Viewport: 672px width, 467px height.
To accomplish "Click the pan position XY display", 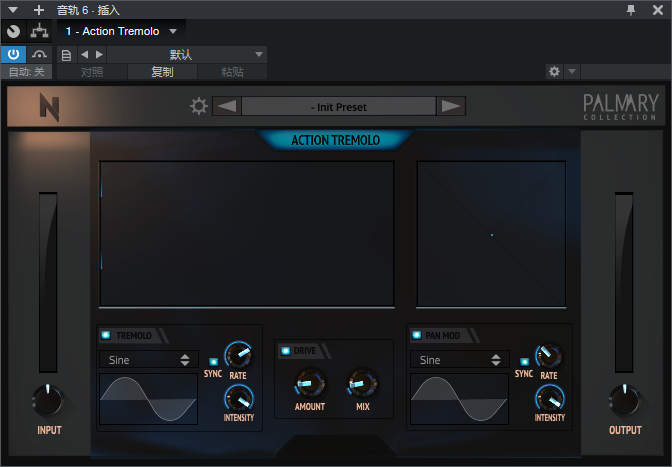I will click(491, 234).
